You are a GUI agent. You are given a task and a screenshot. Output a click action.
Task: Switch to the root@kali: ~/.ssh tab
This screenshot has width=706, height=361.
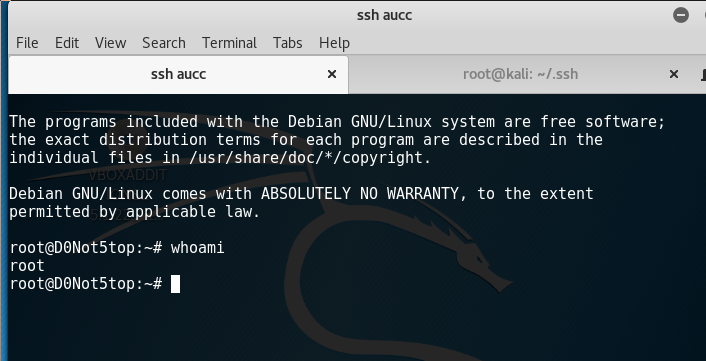520,74
